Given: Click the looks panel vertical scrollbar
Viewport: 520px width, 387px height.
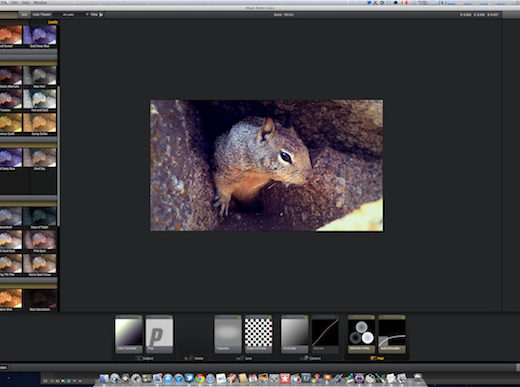Looking at the screenshot, I should tap(59, 156).
